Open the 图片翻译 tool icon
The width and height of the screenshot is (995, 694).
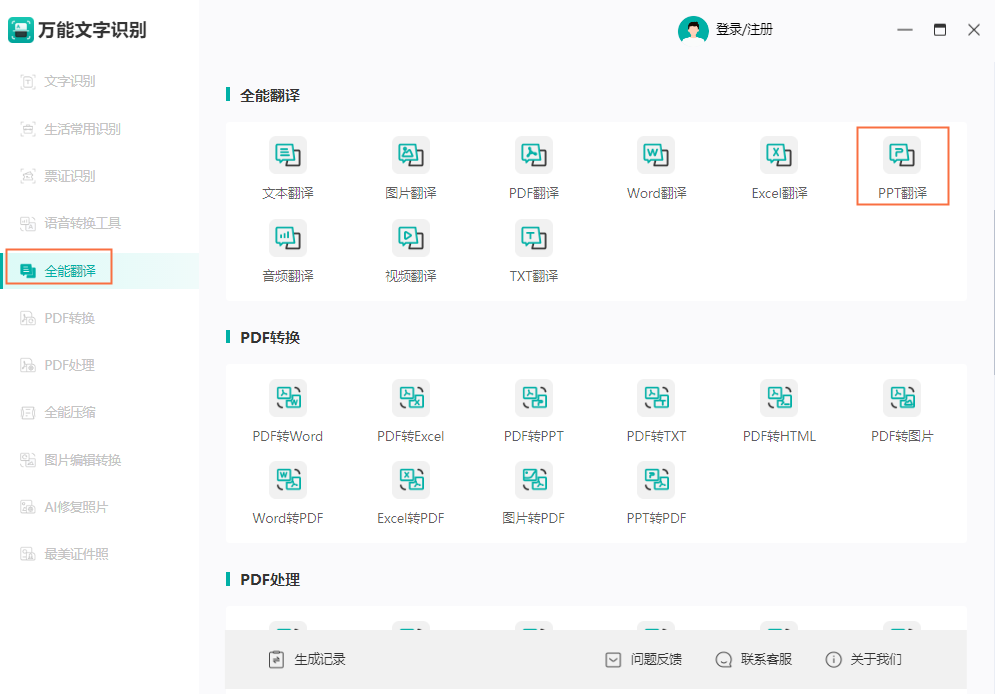(411, 155)
